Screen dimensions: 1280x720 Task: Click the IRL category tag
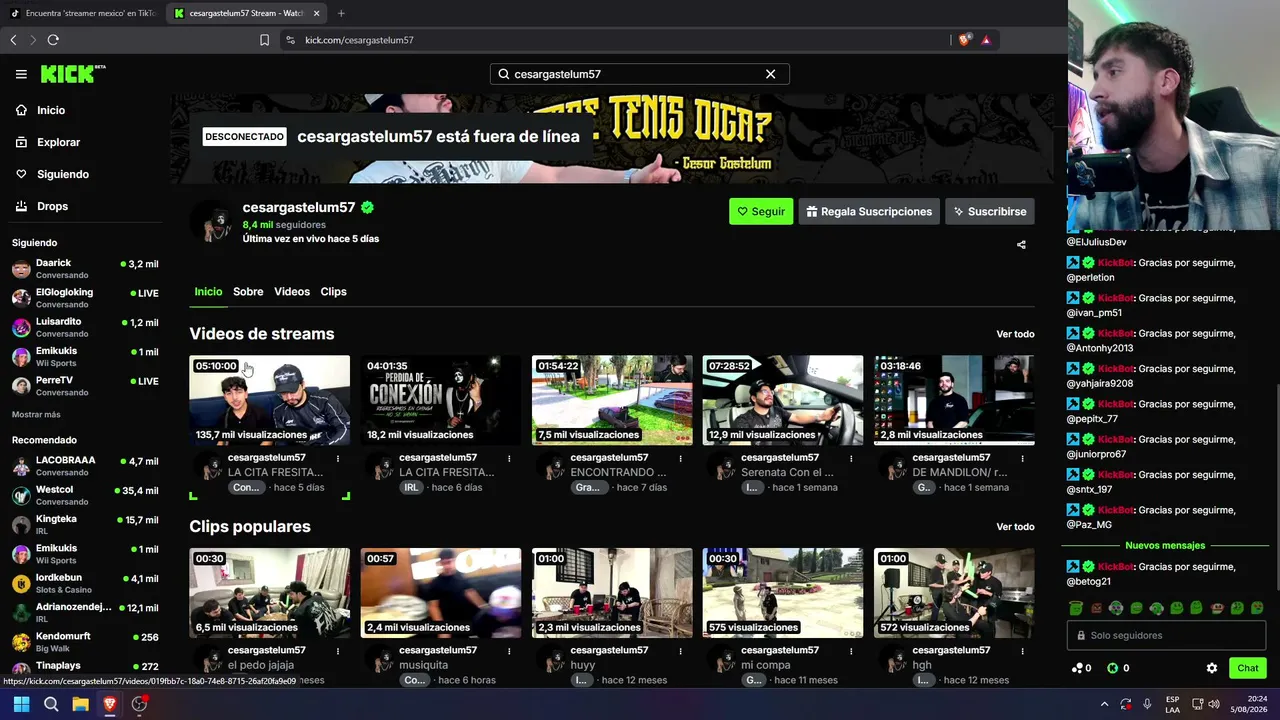pos(411,487)
